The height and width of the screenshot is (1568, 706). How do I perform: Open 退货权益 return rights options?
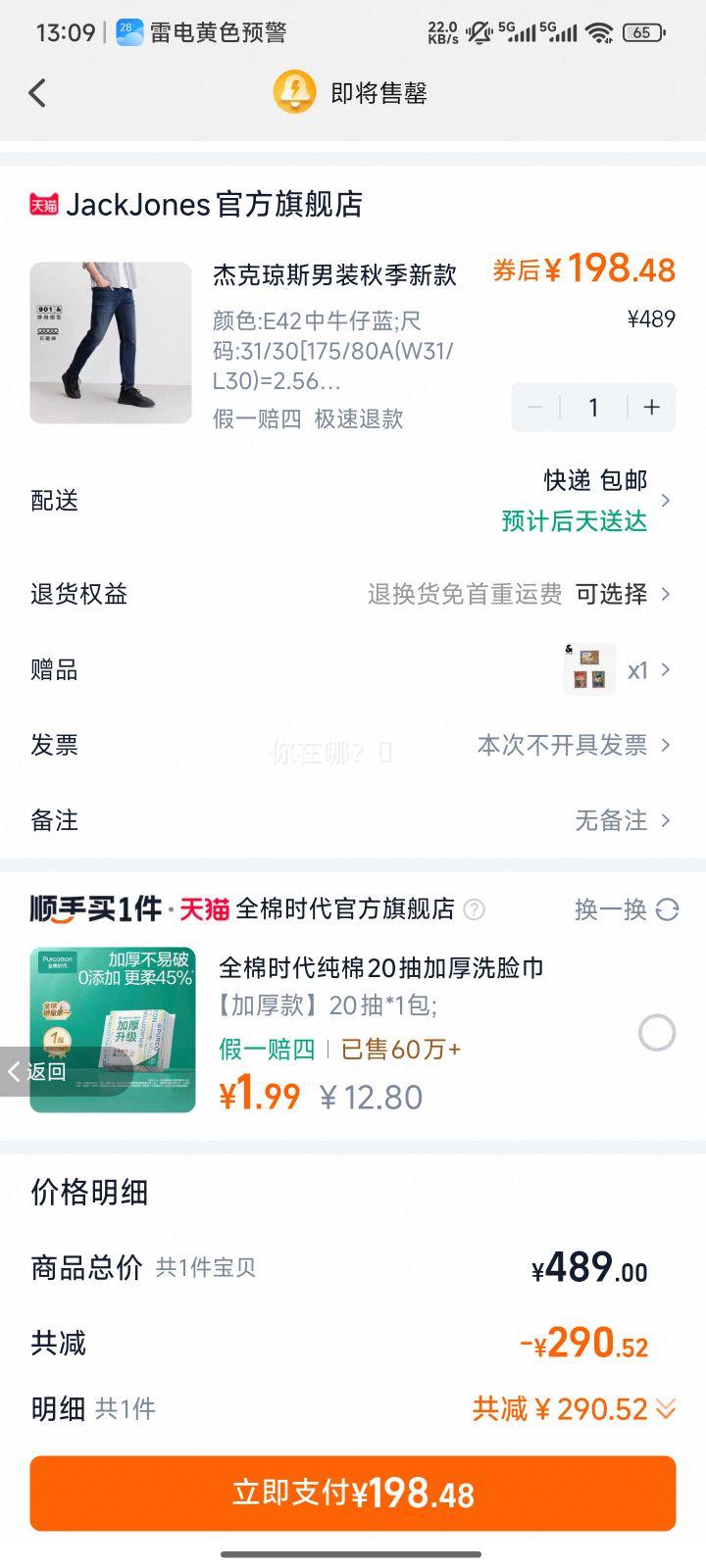click(353, 594)
